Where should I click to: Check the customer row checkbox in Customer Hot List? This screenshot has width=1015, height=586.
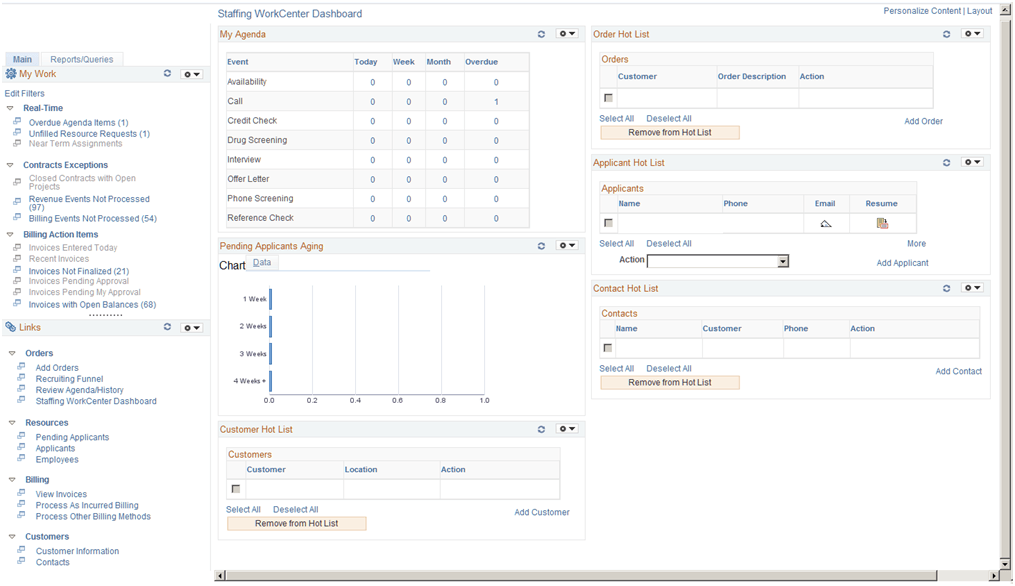click(235, 489)
